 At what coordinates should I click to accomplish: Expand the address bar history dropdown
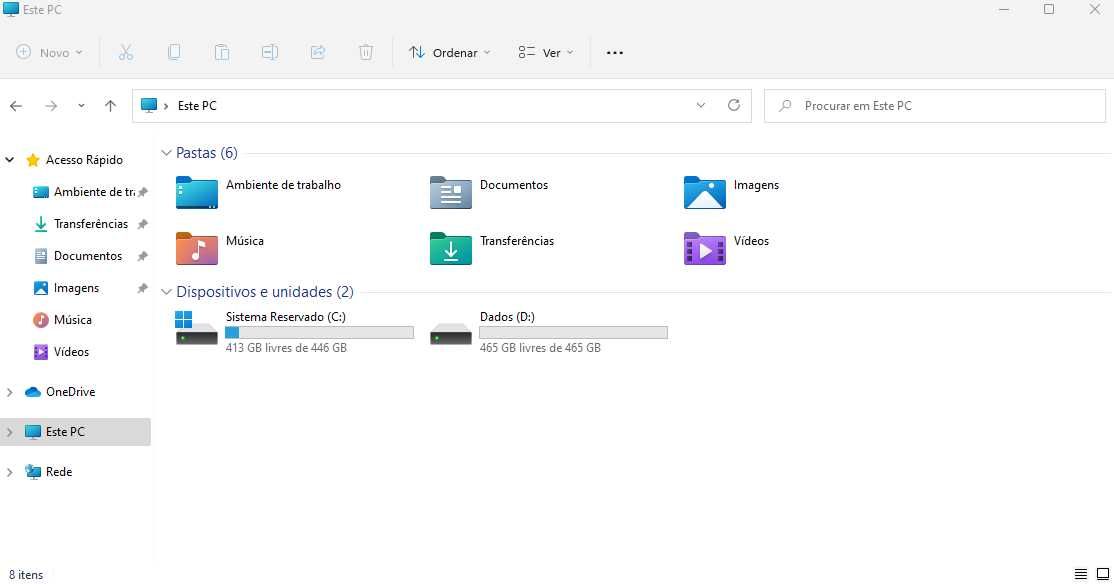tap(701, 105)
